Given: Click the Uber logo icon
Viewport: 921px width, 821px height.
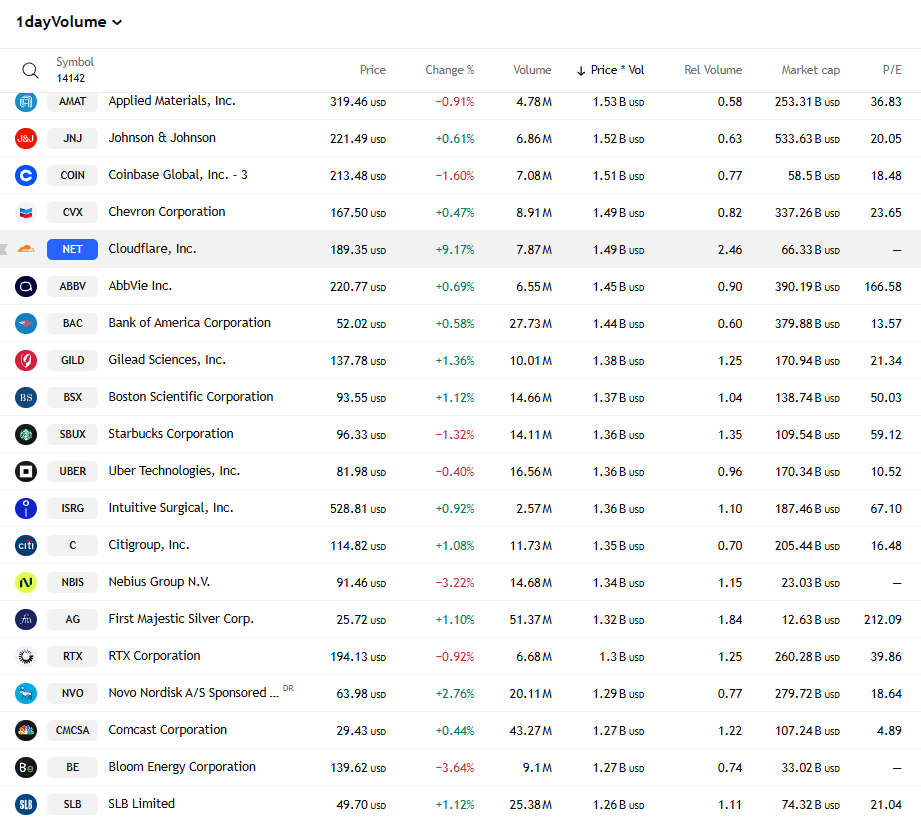Looking at the screenshot, I should pos(26,472).
